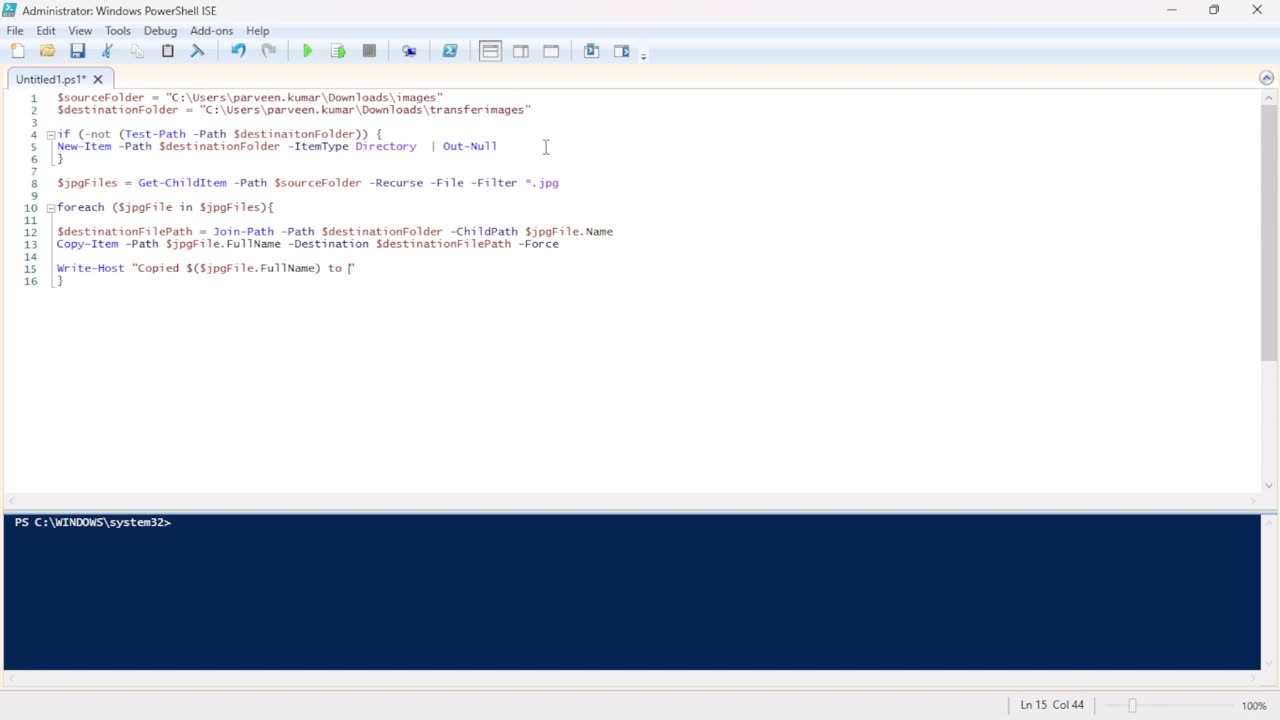Save the script with the floppy disk icon
The image size is (1280, 720).
pyautogui.click(x=77, y=51)
